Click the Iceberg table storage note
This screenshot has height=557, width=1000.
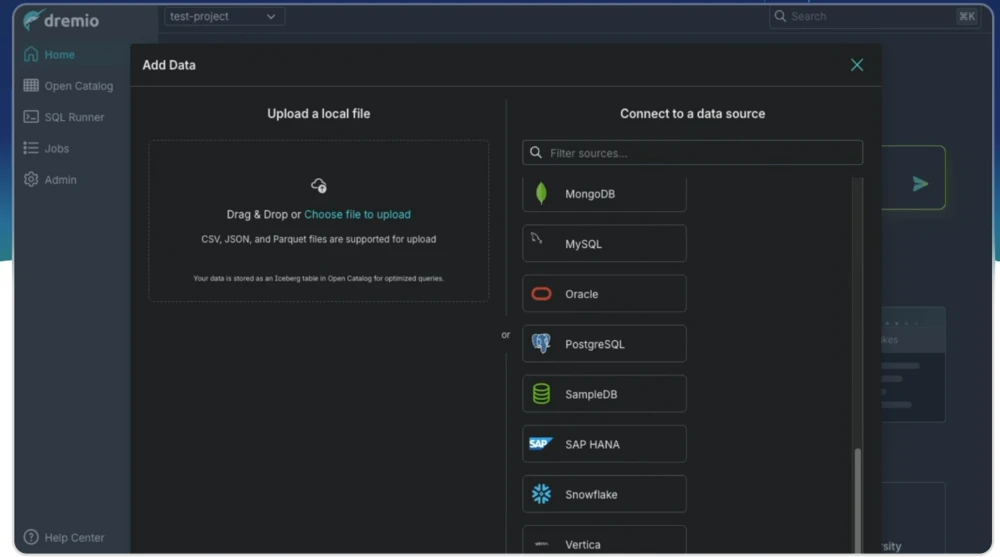point(318,278)
